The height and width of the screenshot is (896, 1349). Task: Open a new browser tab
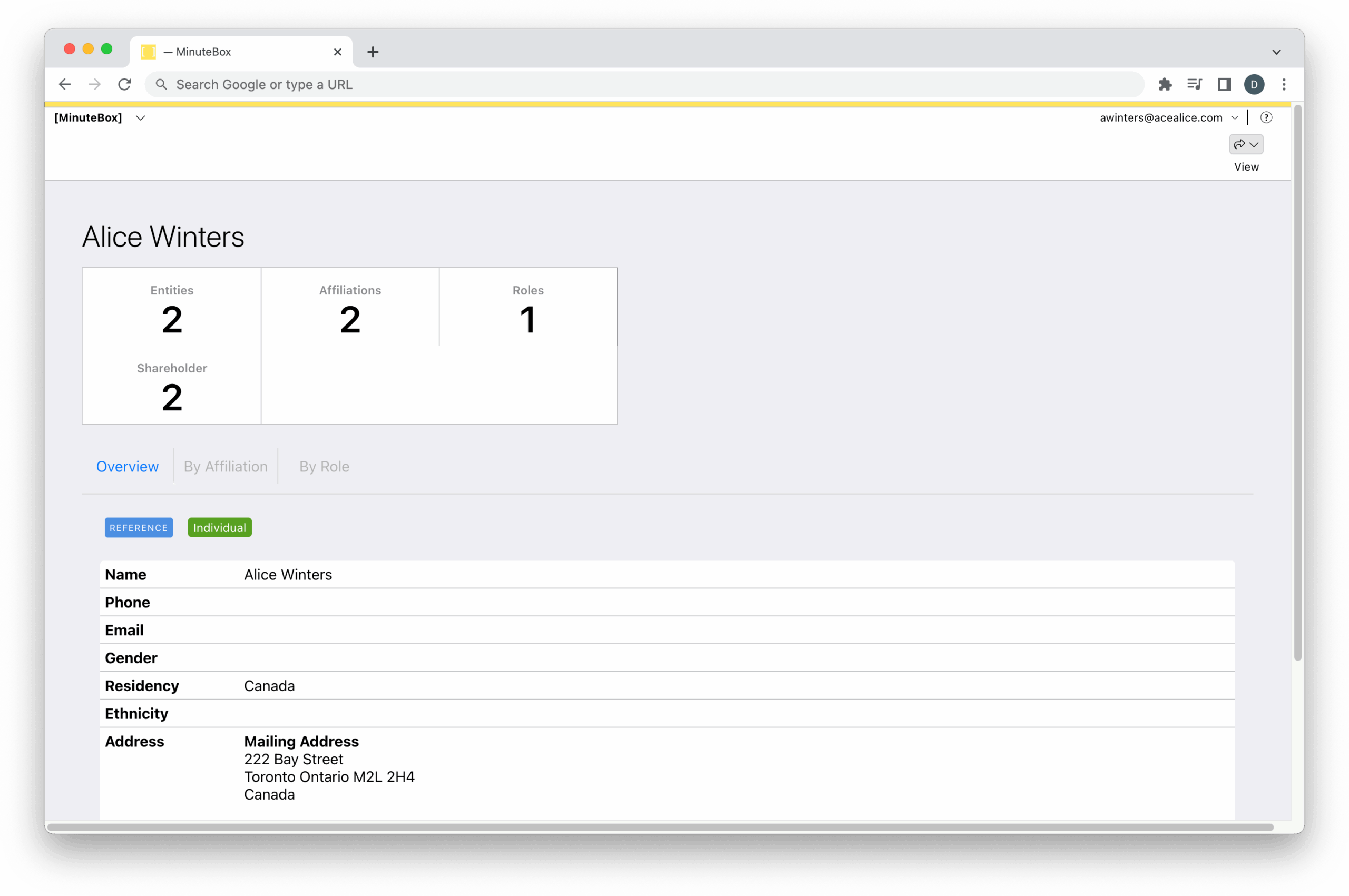click(373, 52)
